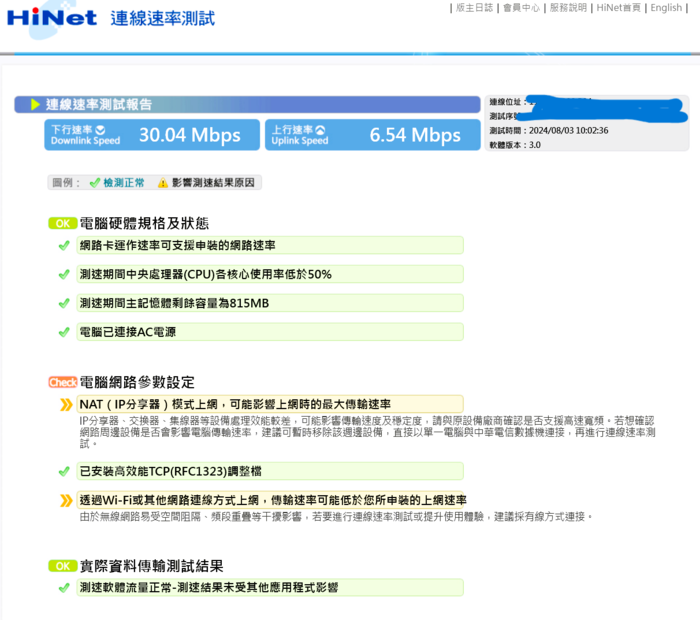Select 測速軟體流量正常 result row
Screen dimensions: 700x620
270,587
